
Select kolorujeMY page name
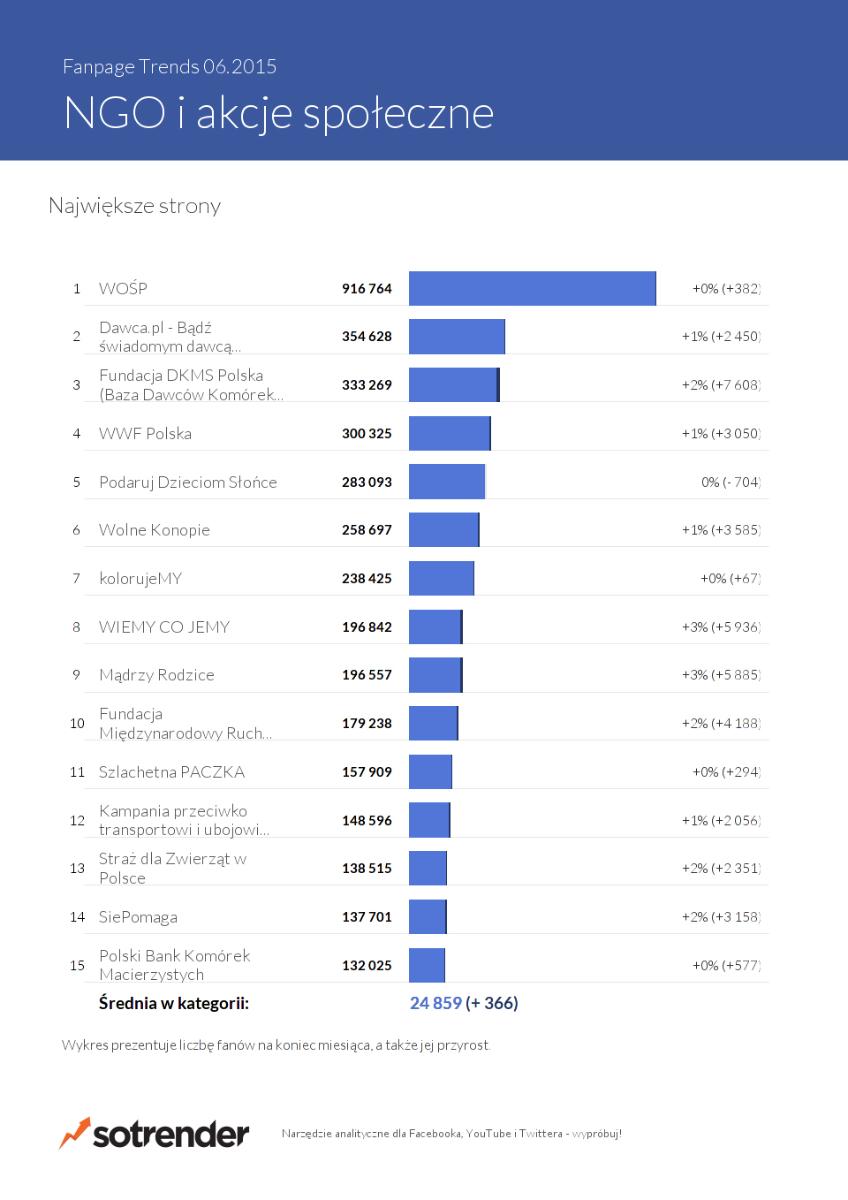(141, 579)
